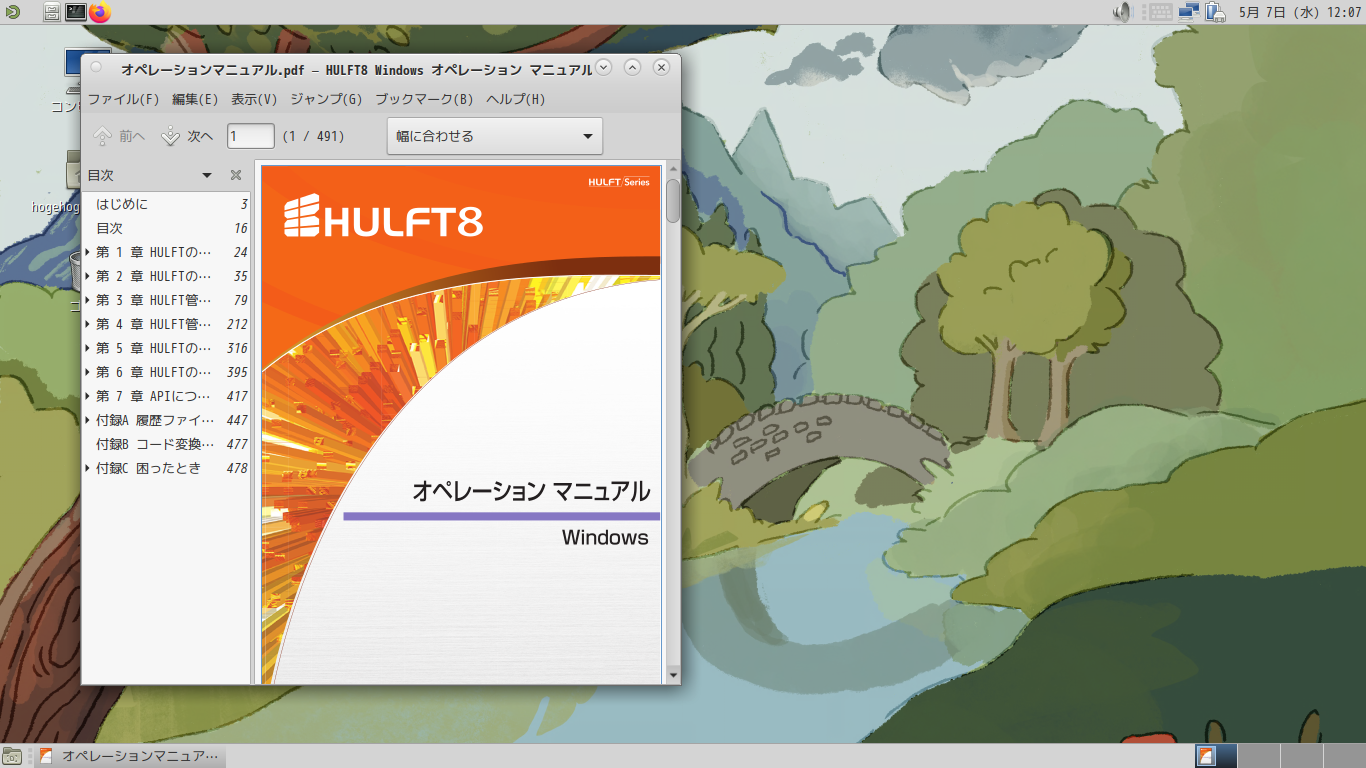Select the はじめに entry in the outline
Viewport: 1366px width, 768px height.
pyautogui.click(x=166, y=204)
